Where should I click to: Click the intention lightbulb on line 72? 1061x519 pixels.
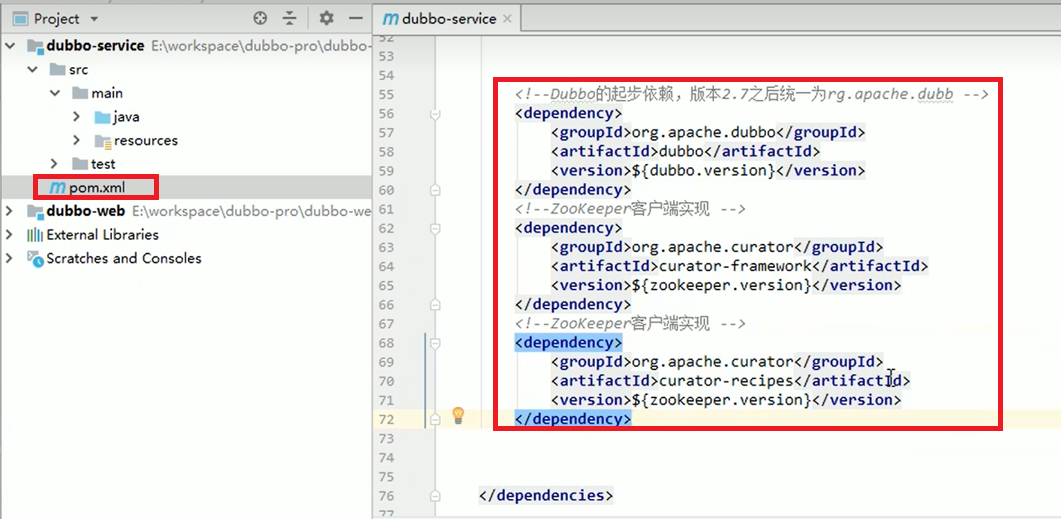click(458, 415)
